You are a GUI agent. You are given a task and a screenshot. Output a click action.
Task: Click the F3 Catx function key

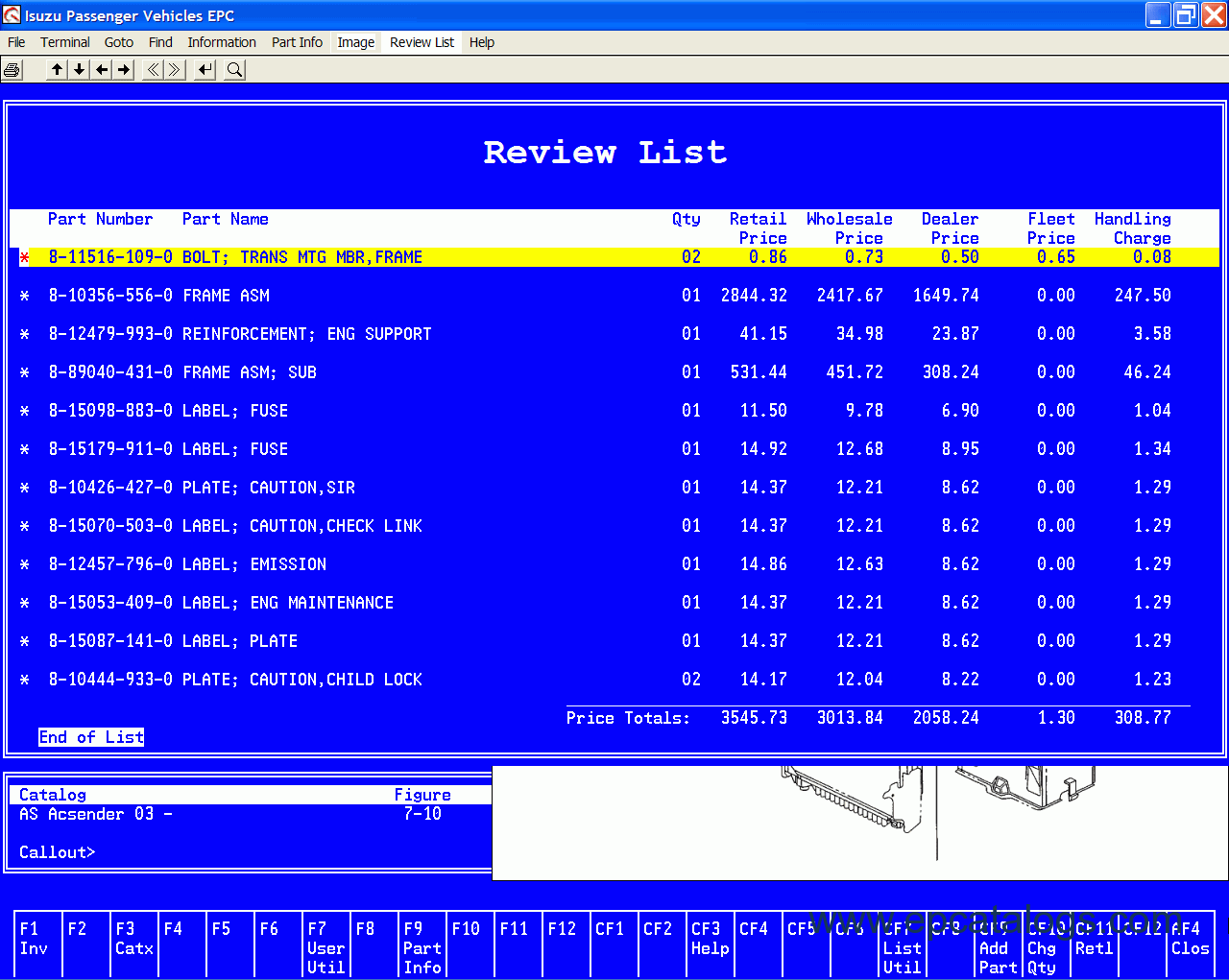click(134, 944)
